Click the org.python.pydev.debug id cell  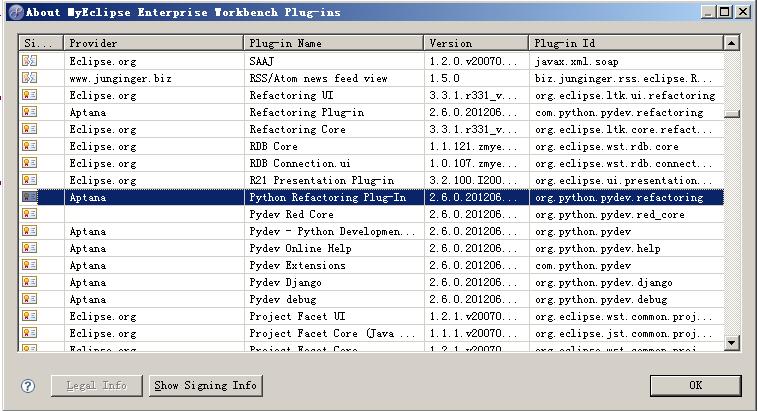tap(626, 299)
